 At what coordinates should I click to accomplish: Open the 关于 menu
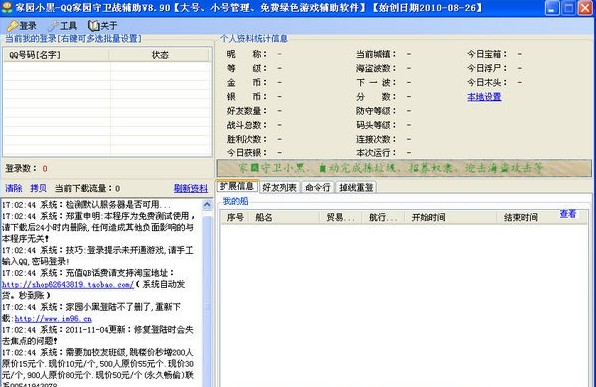pos(103,26)
